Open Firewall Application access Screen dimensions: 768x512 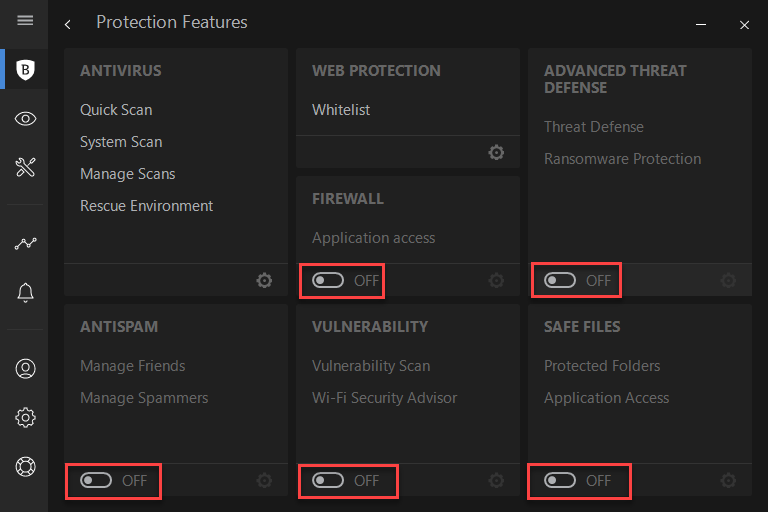click(x=374, y=238)
